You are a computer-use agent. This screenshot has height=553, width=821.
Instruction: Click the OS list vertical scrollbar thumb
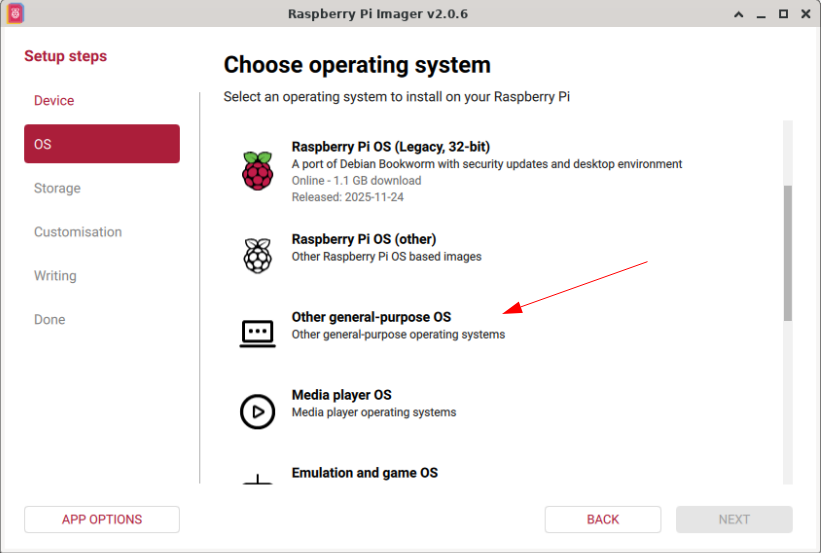[787, 253]
